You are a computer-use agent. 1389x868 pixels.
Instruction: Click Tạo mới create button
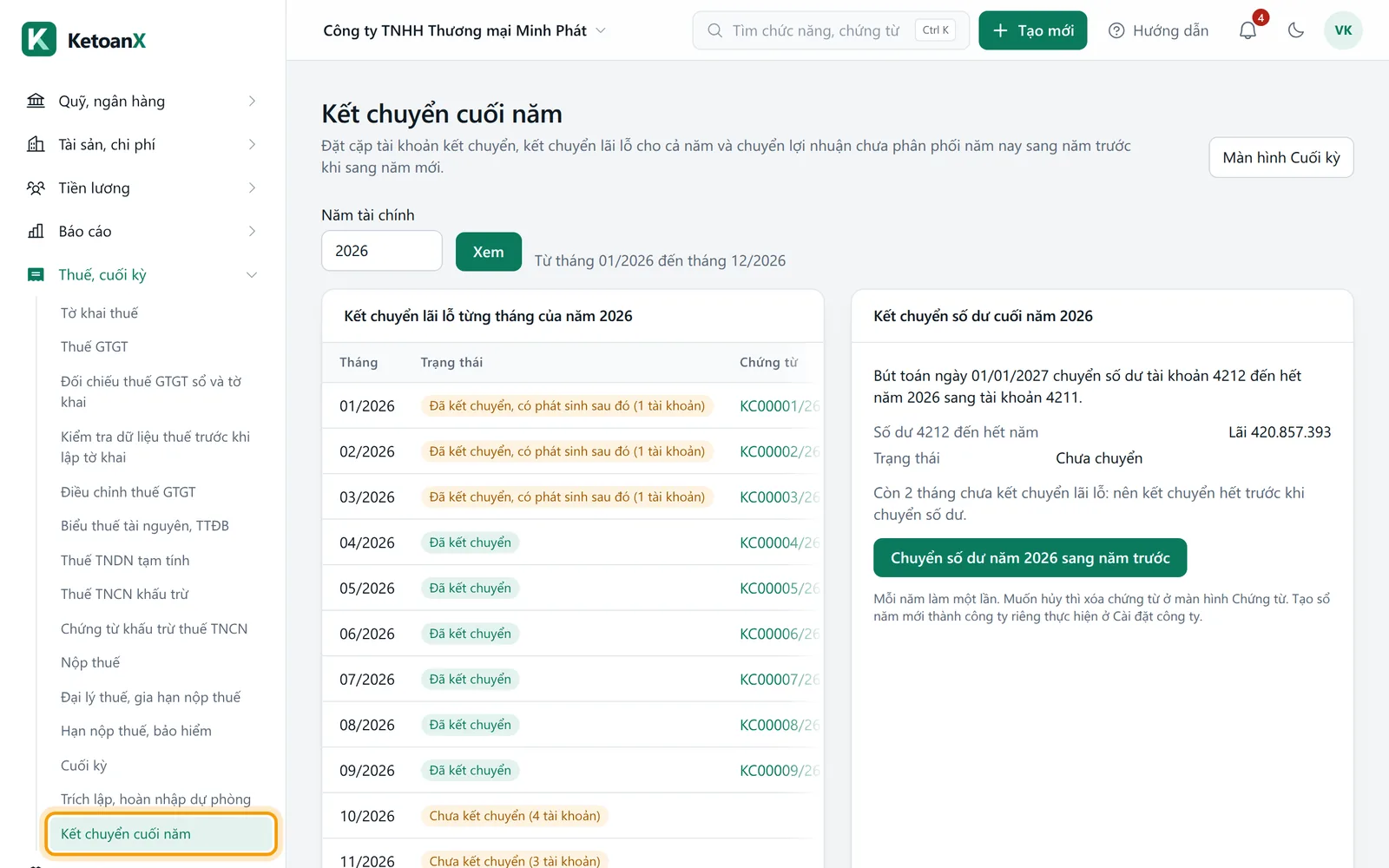pyautogui.click(x=1032, y=30)
